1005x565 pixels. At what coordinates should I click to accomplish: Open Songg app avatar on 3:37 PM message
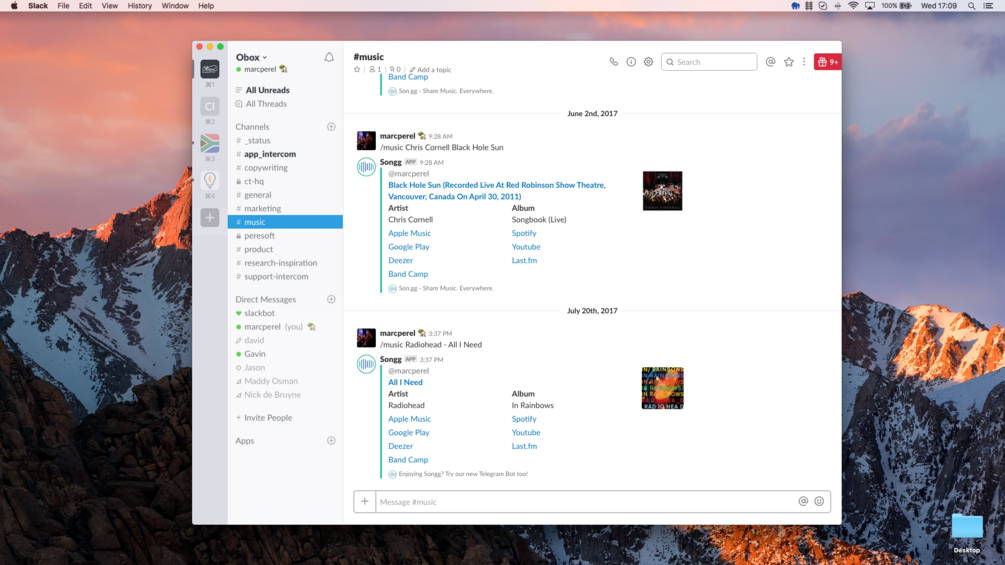click(x=366, y=364)
